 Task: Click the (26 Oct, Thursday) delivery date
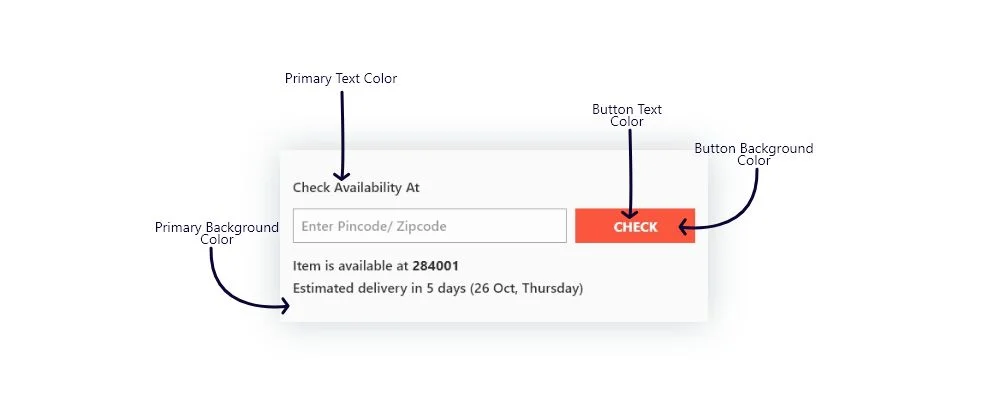click(526, 289)
